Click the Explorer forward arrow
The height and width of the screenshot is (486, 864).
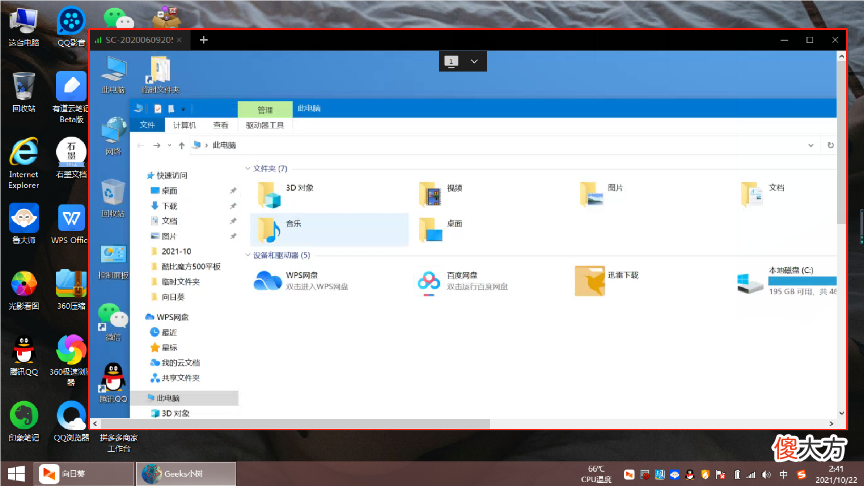click(x=156, y=145)
